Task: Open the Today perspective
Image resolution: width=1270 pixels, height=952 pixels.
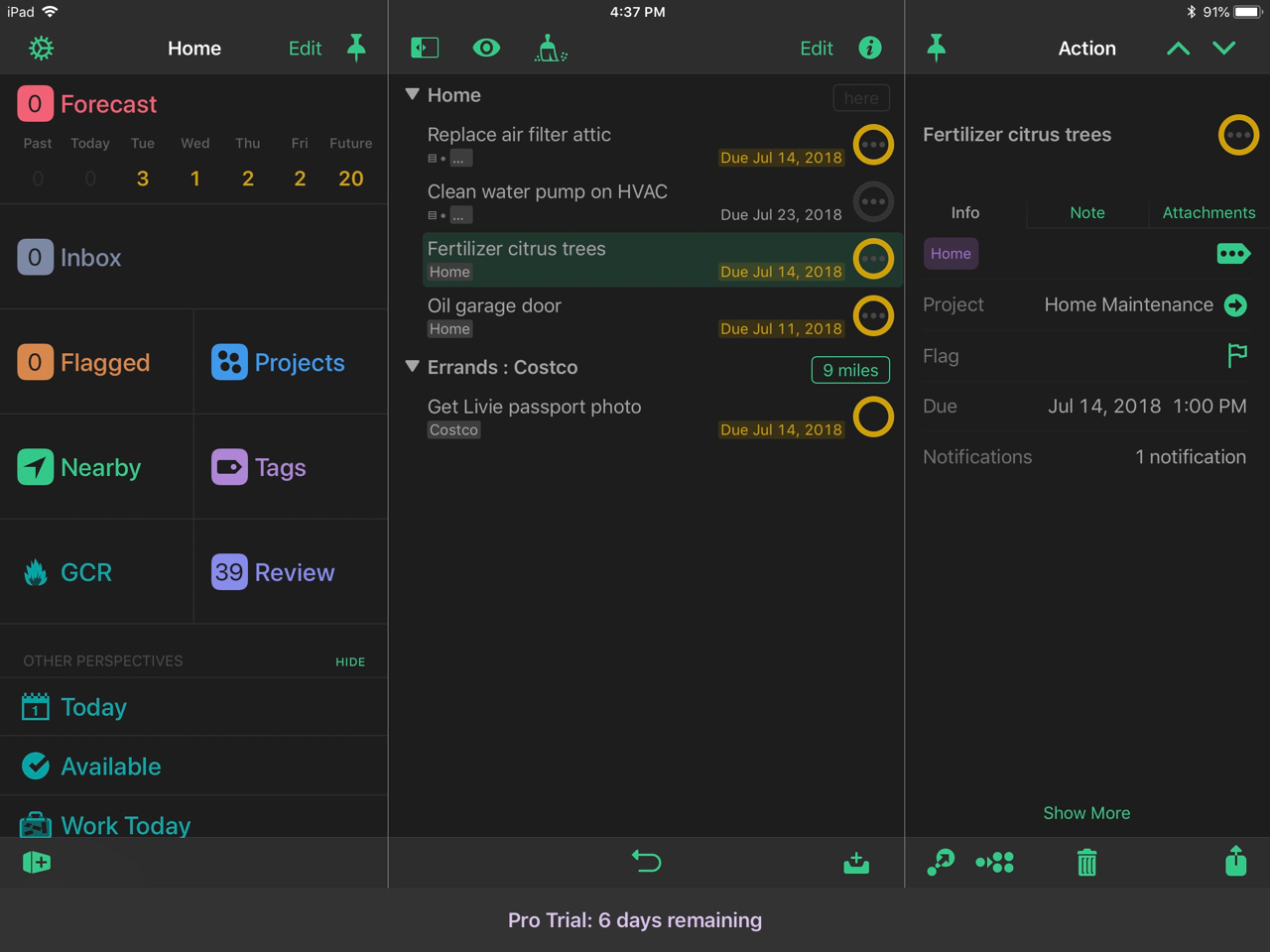Action: pyautogui.click(x=74, y=707)
